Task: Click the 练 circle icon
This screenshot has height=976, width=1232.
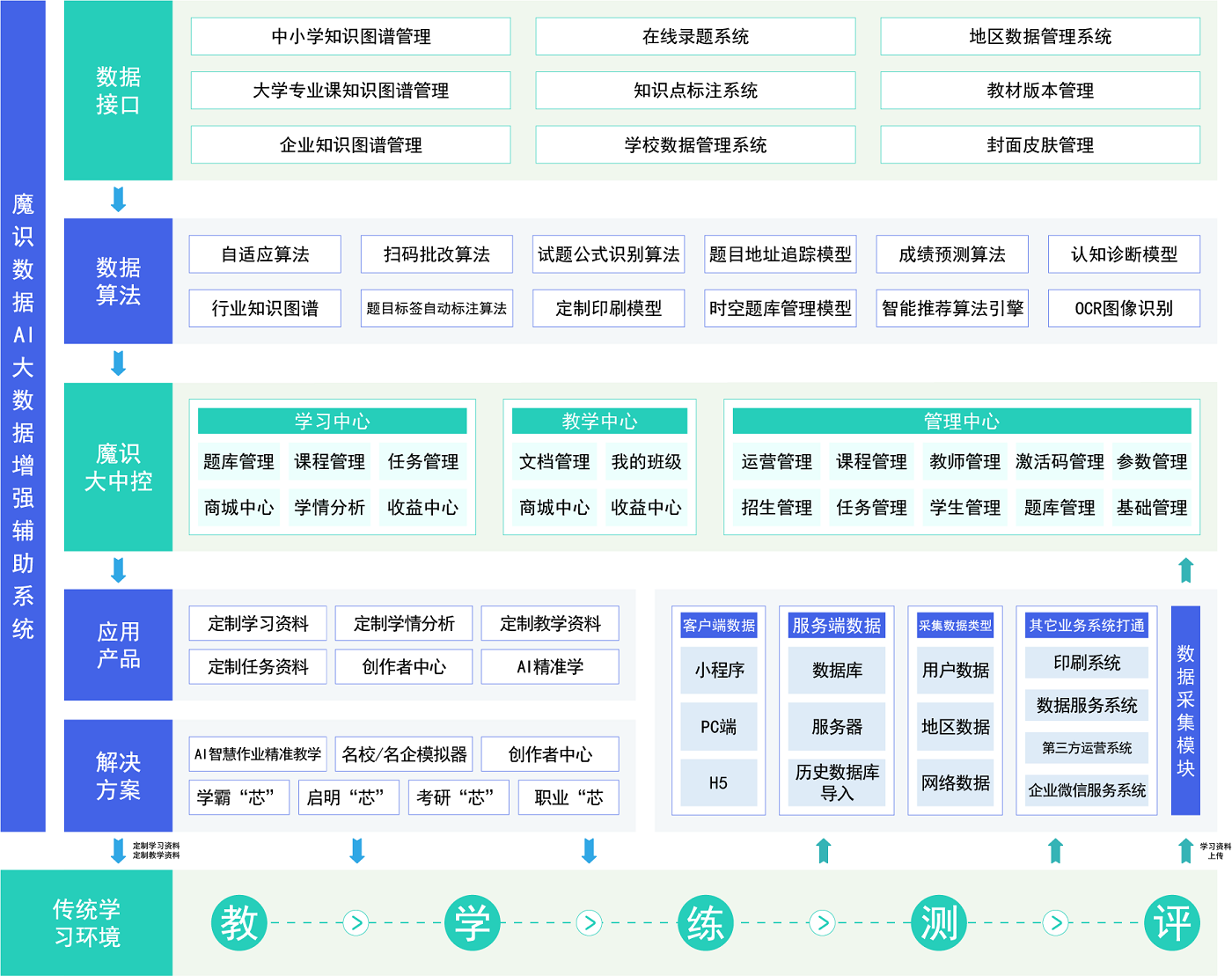Action: [705, 923]
